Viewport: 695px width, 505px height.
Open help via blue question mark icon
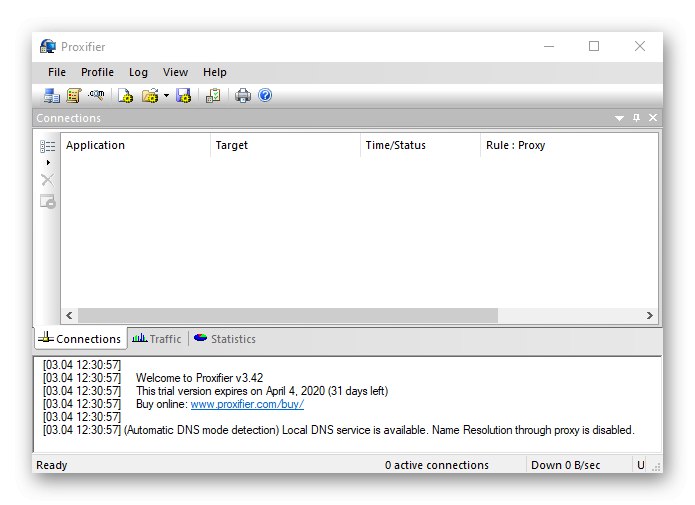(265, 95)
